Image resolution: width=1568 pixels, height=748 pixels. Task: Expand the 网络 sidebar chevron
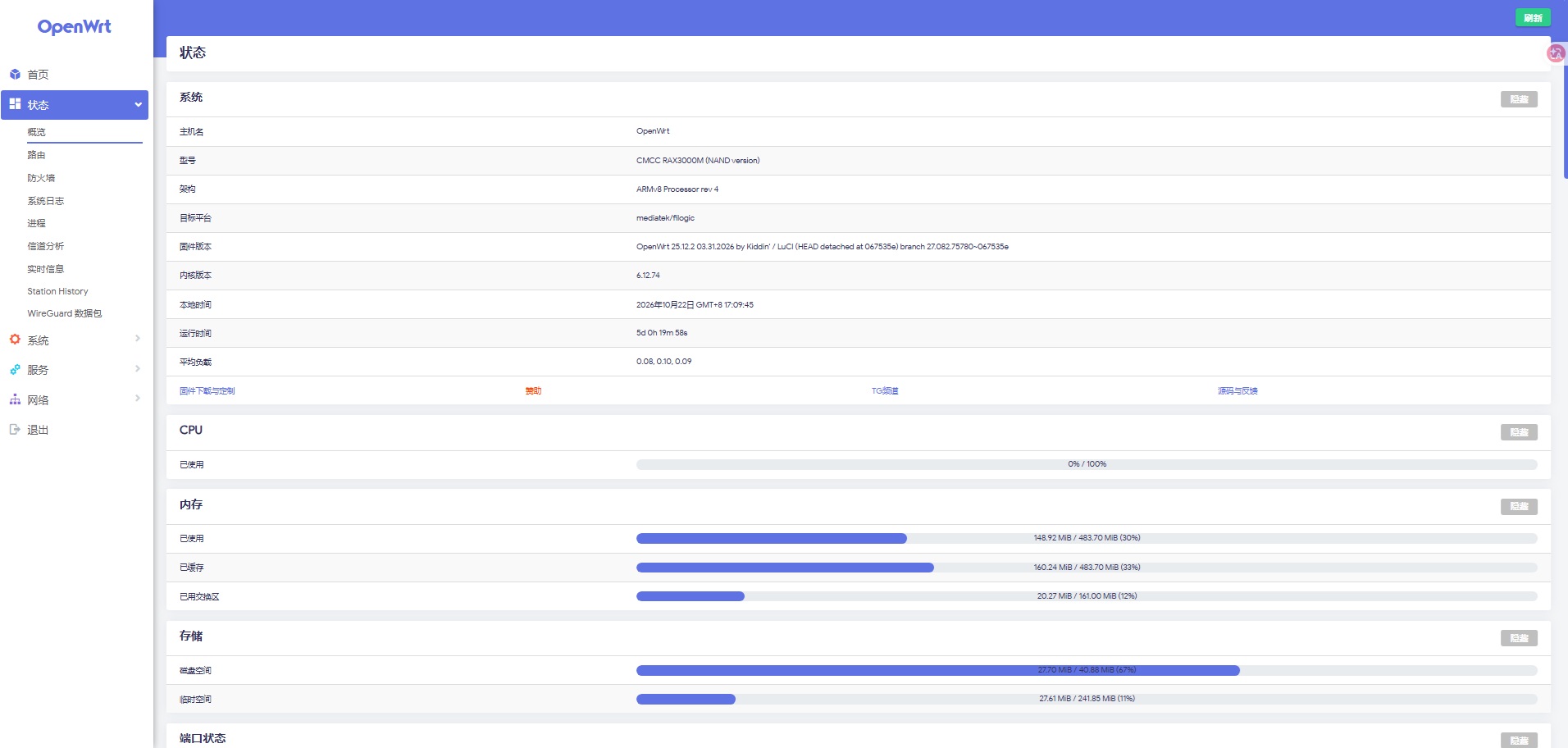[138, 398]
